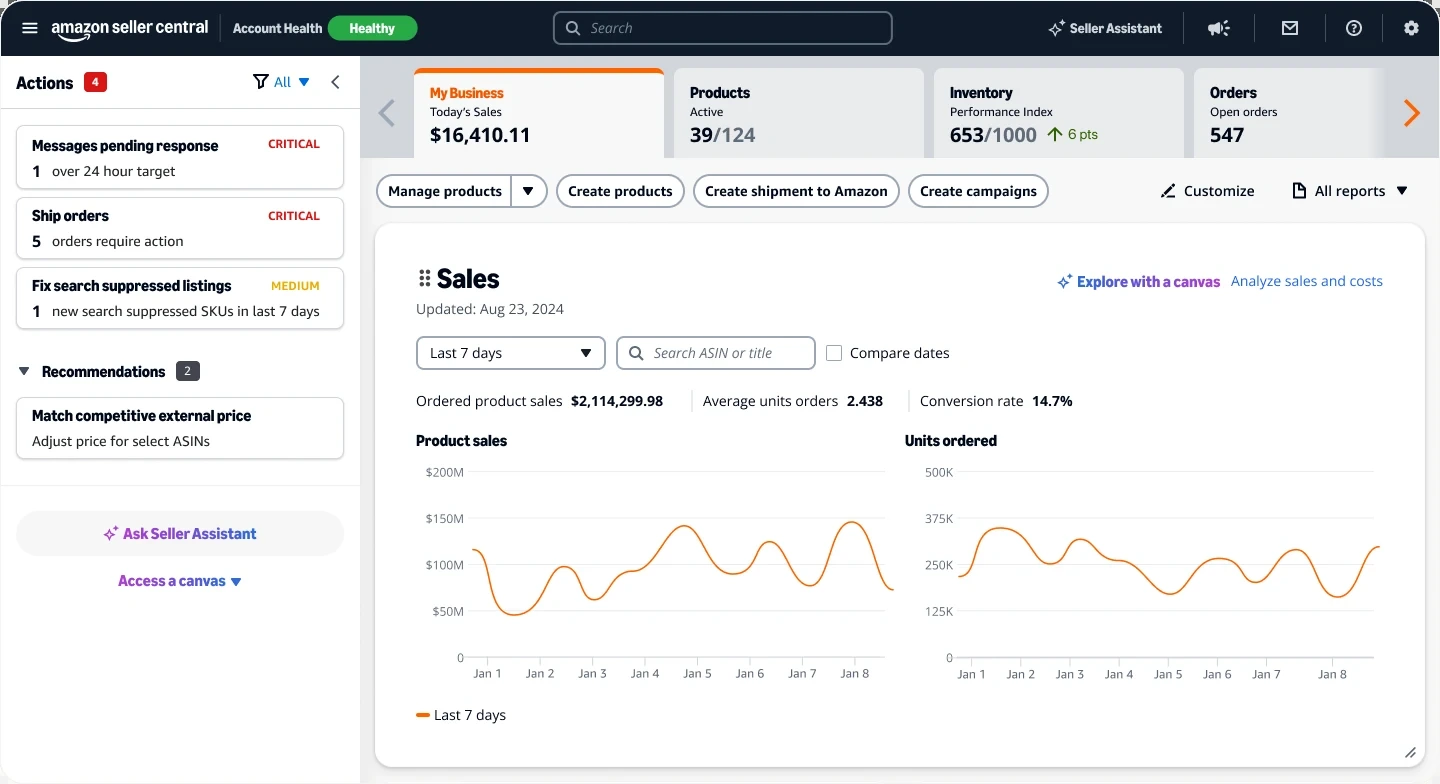Select the Inventory tab card
The image size is (1440, 784).
point(1059,113)
